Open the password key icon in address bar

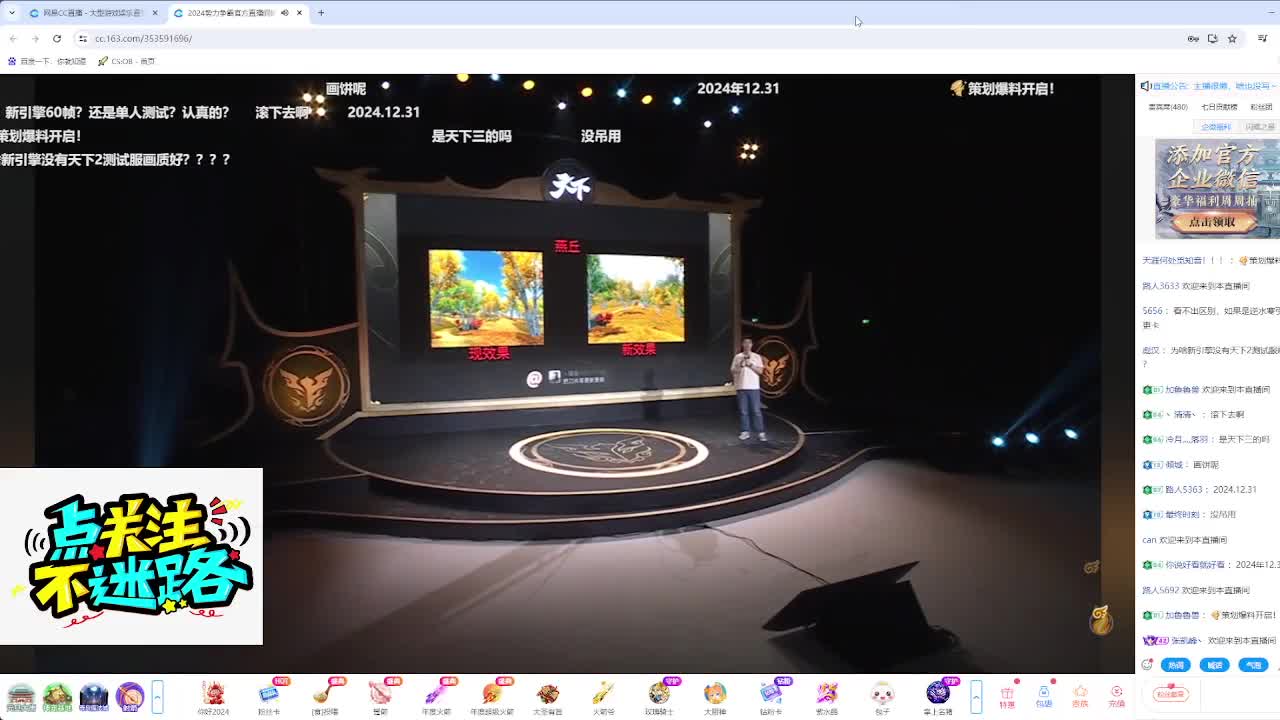[1193, 38]
